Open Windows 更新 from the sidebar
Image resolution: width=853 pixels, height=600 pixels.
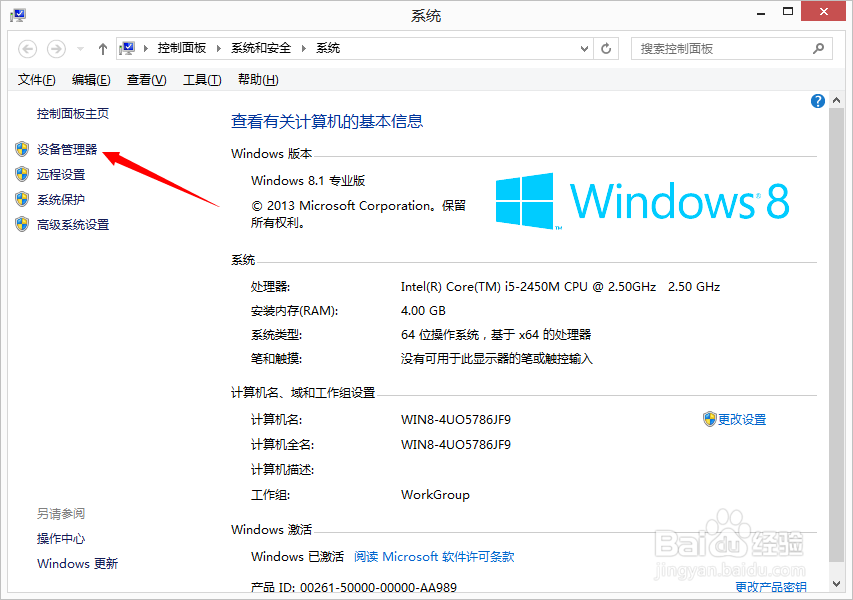tap(77, 563)
